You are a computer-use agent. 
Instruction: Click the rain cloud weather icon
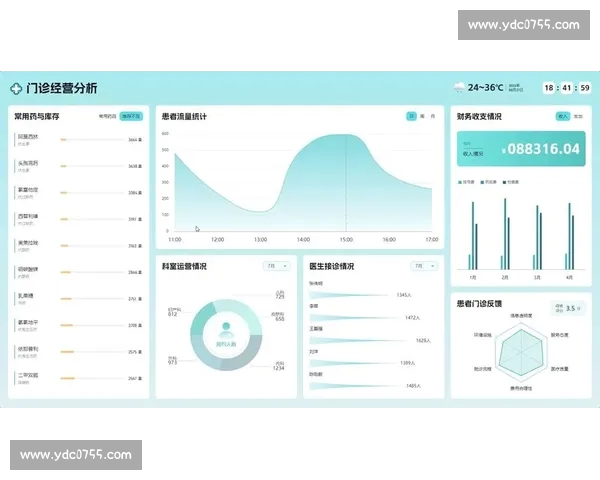coord(459,88)
